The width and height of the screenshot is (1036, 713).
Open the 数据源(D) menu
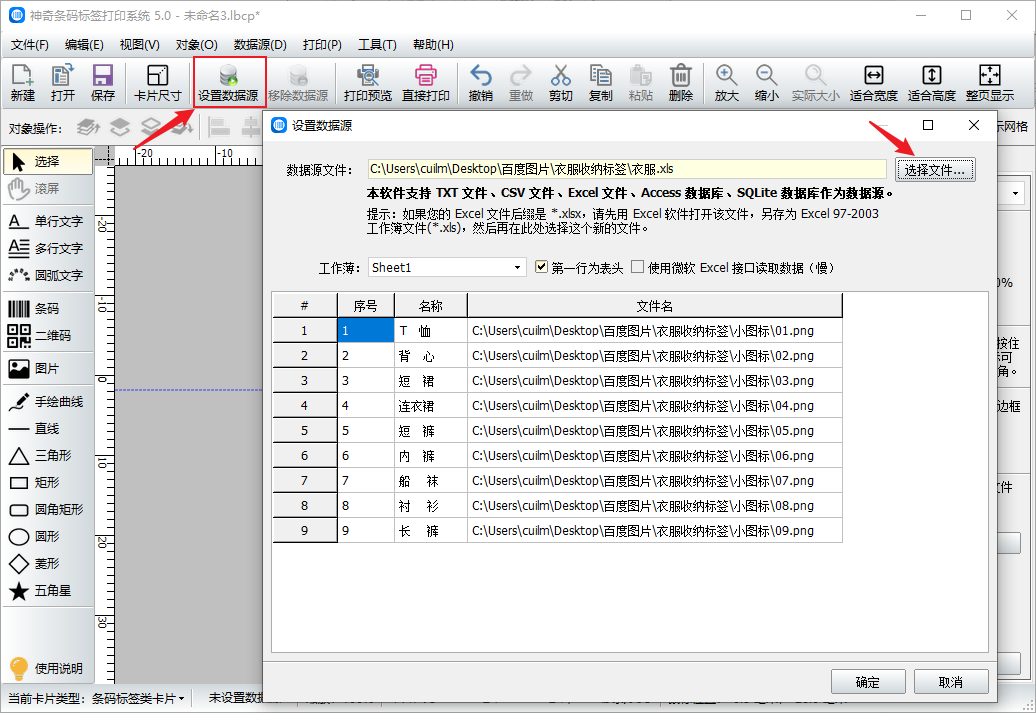coord(260,45)
